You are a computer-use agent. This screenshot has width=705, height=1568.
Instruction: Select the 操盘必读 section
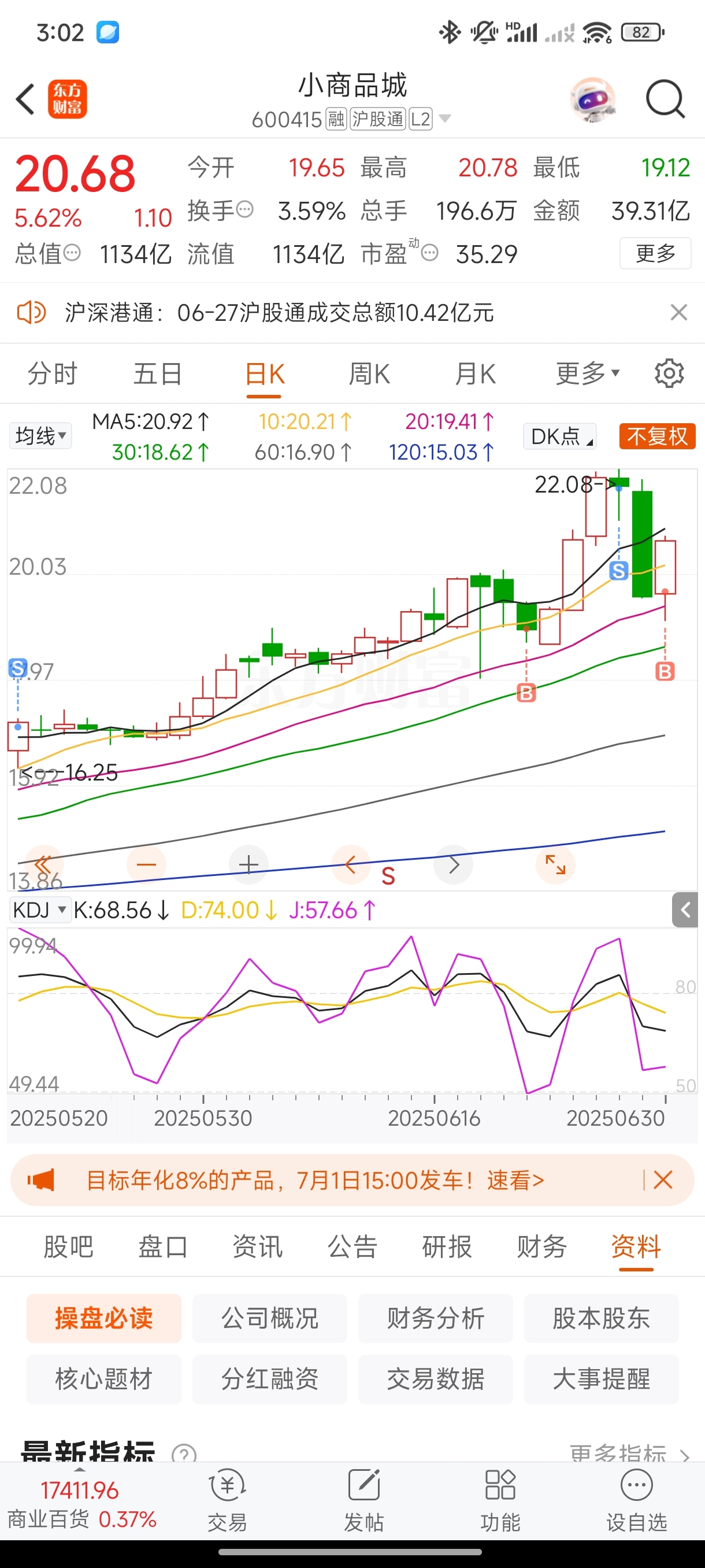[104, 1318]
